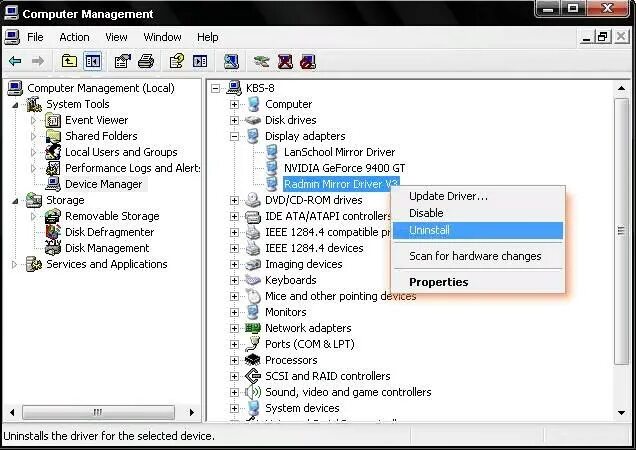The height and width of the screenshot is (450, 636).
Task: Click the Help toolbar icon
Action: point(177,61)
